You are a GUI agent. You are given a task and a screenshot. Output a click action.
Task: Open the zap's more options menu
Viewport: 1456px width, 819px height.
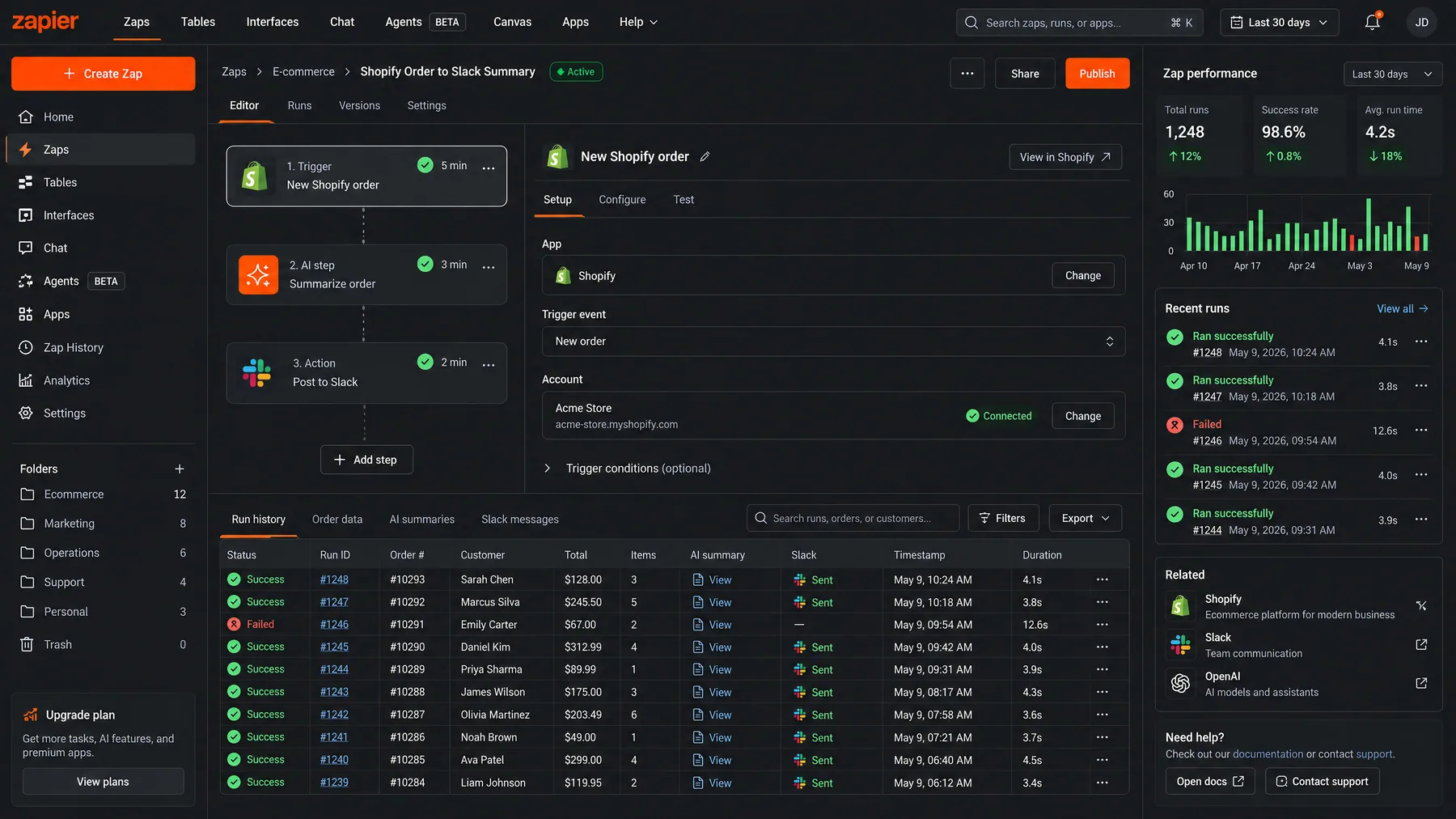(x=967, y=74)
